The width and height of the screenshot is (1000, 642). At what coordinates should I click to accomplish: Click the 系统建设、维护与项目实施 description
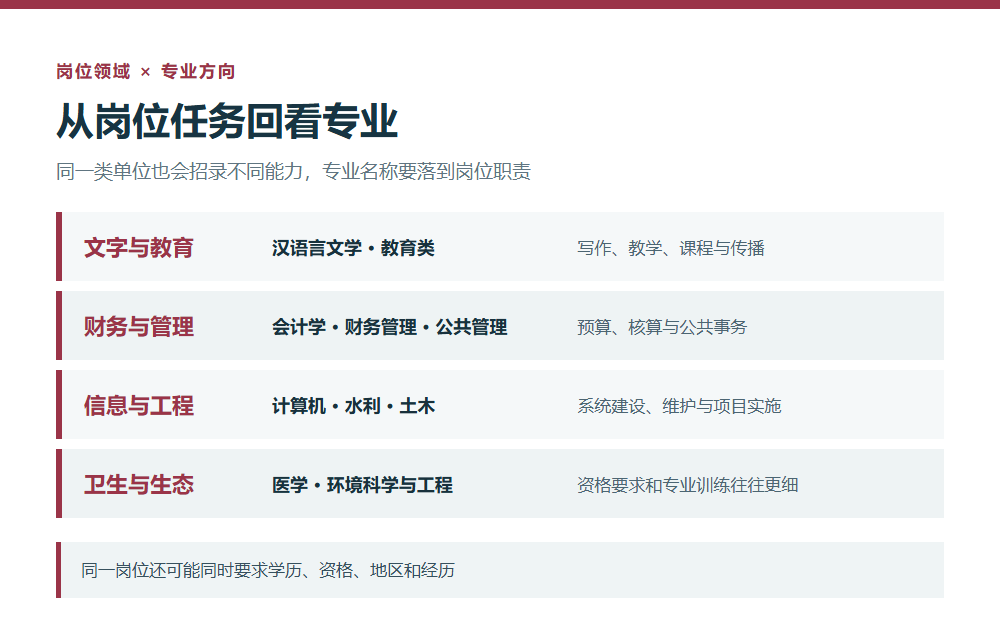pos(679,406)
